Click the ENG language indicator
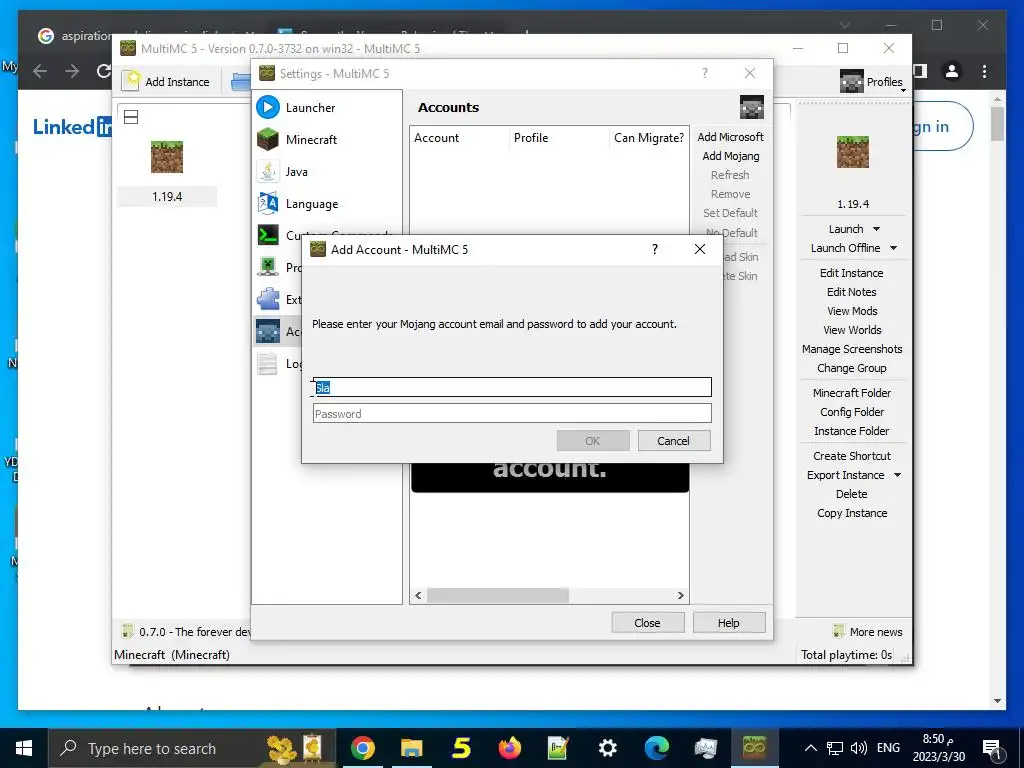Screen dimensions: 1024x768 coord(888,748)
